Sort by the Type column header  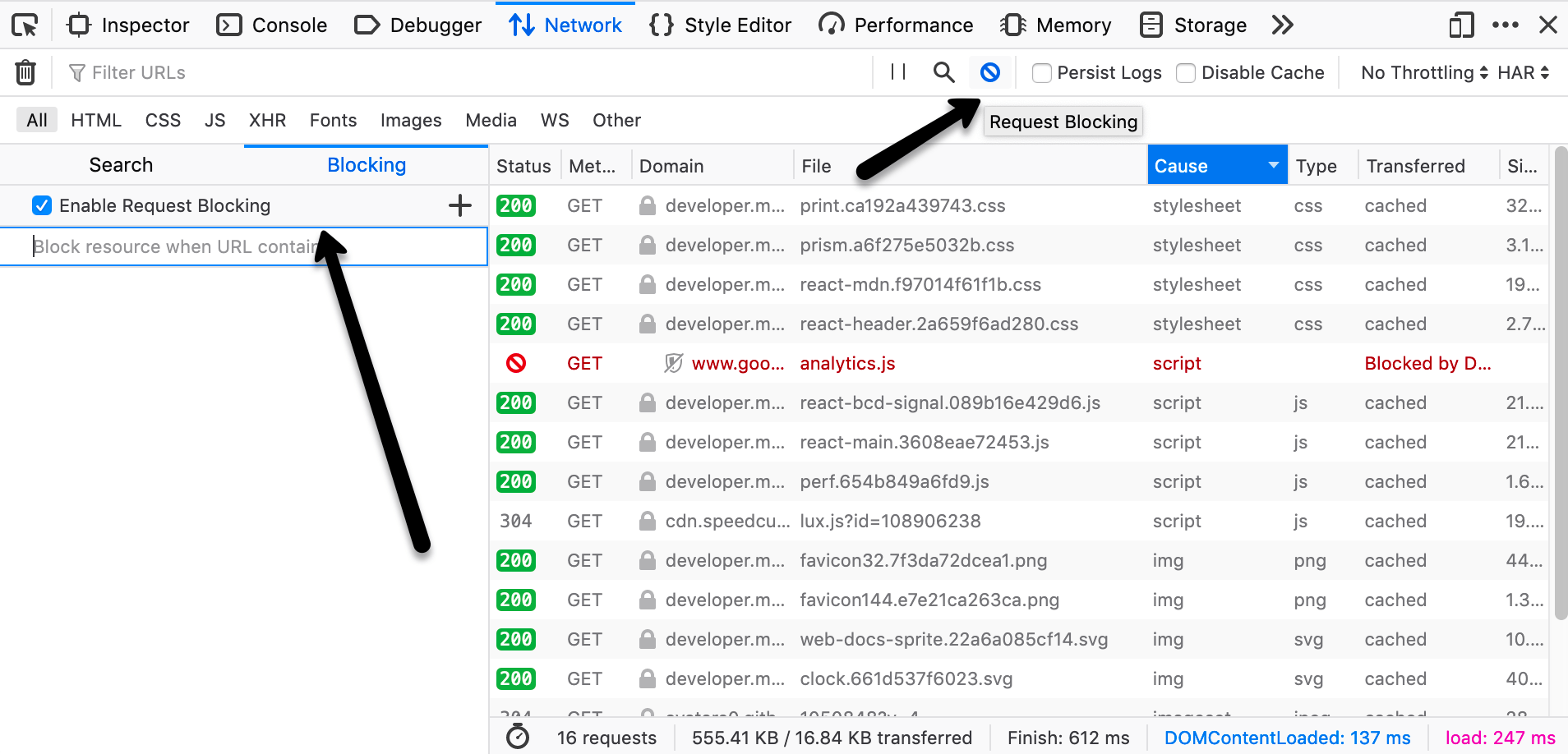[1322, 166]
